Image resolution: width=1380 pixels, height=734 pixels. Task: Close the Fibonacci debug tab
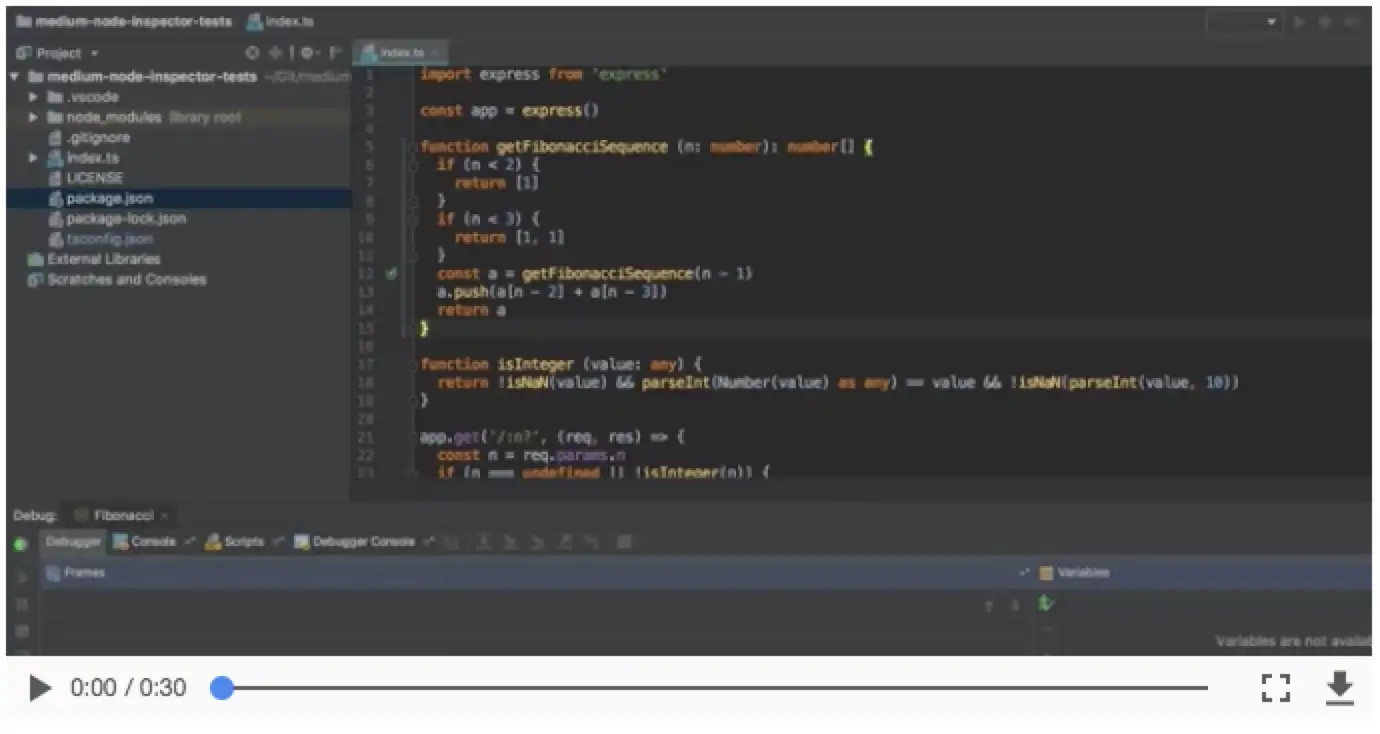click(x=164, y=516)
